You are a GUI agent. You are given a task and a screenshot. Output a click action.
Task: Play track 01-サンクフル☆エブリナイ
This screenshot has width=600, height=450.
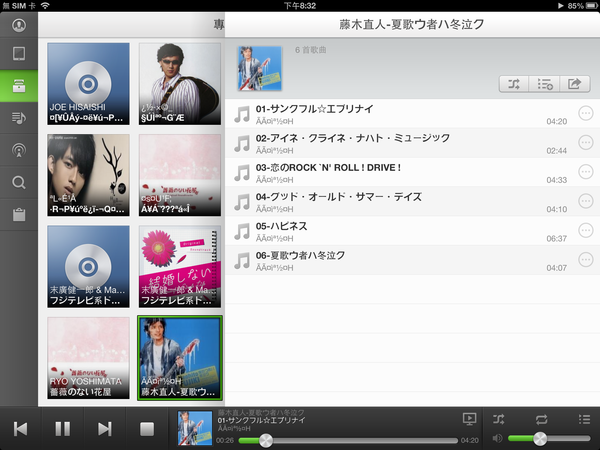pos(412,114)
